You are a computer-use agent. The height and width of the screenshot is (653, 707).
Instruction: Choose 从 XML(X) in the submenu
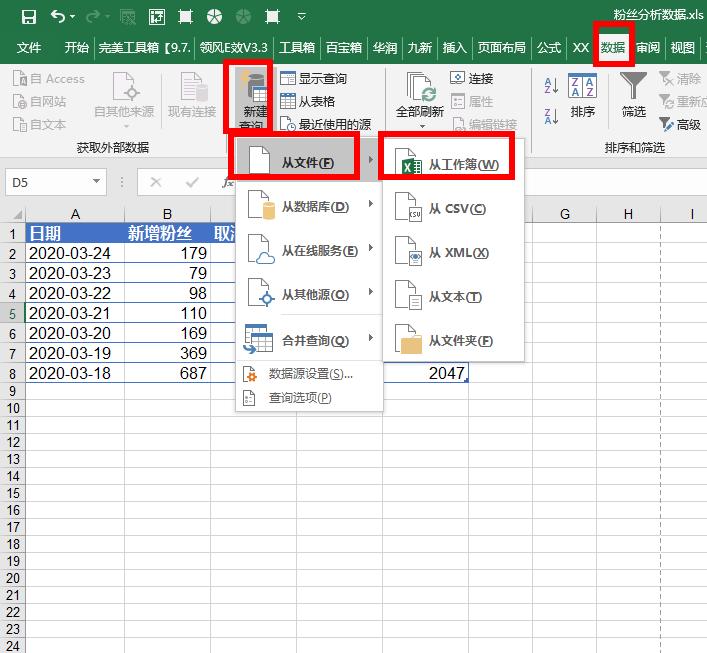[453, 253]
